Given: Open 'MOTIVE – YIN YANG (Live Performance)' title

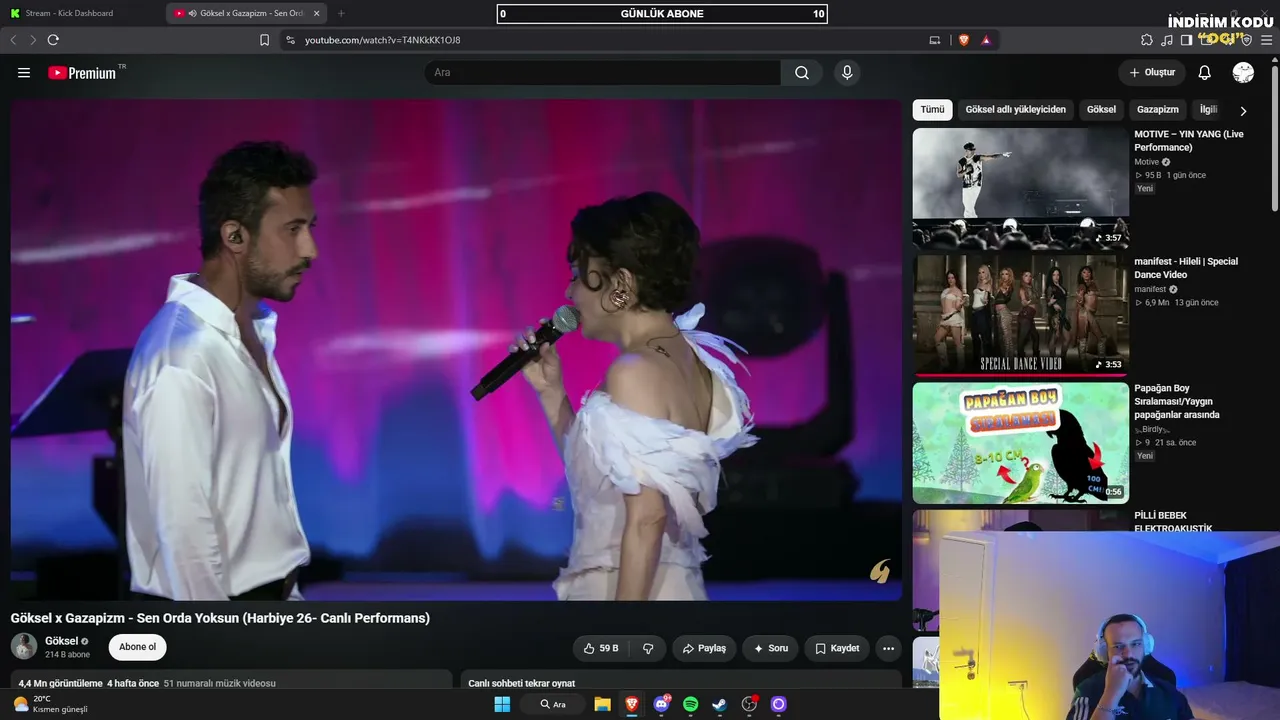Looking at the screenshot, I should pos(1189,141).
